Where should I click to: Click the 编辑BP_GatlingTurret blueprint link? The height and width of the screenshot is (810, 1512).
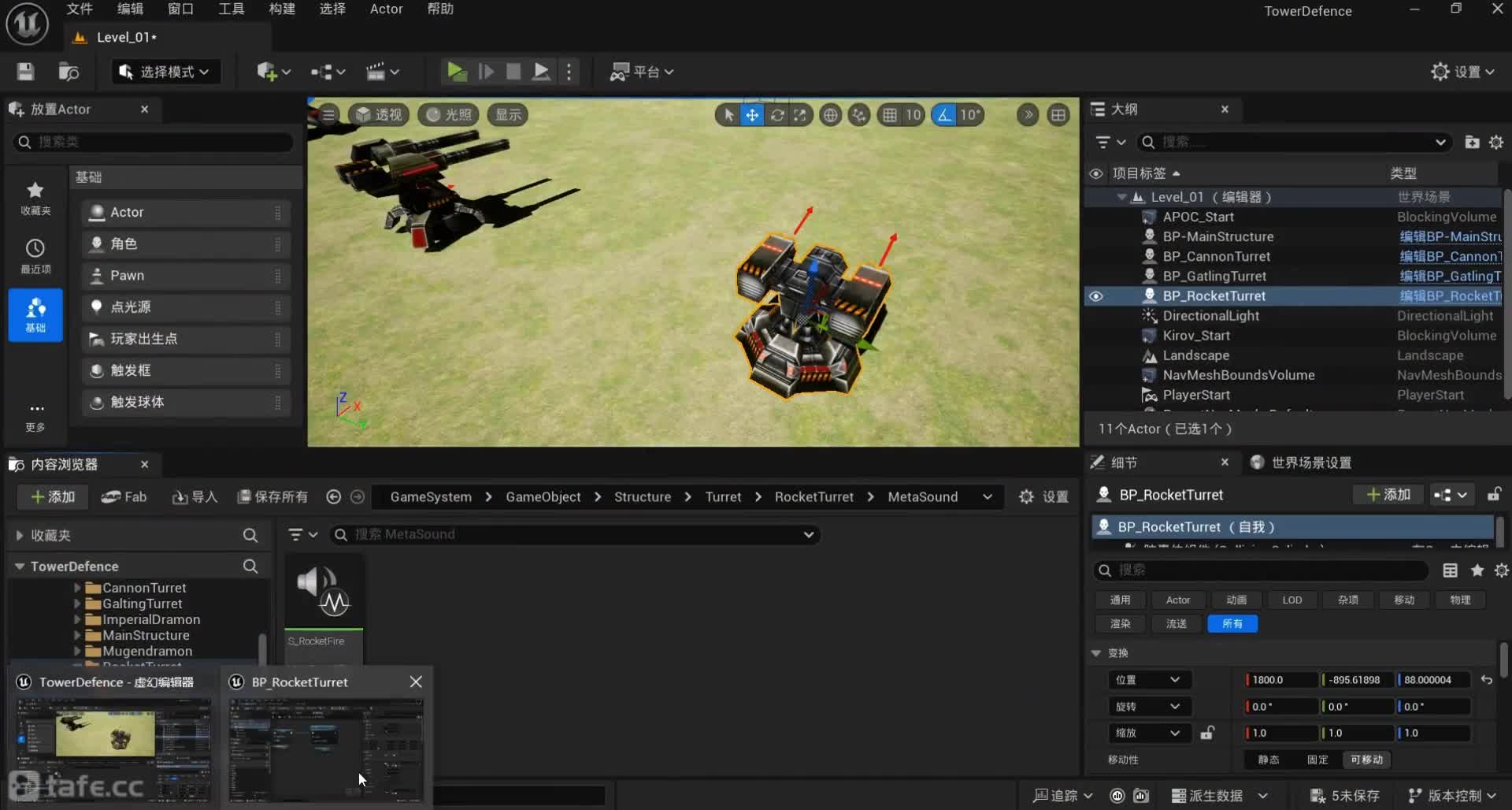point(1449,277)
